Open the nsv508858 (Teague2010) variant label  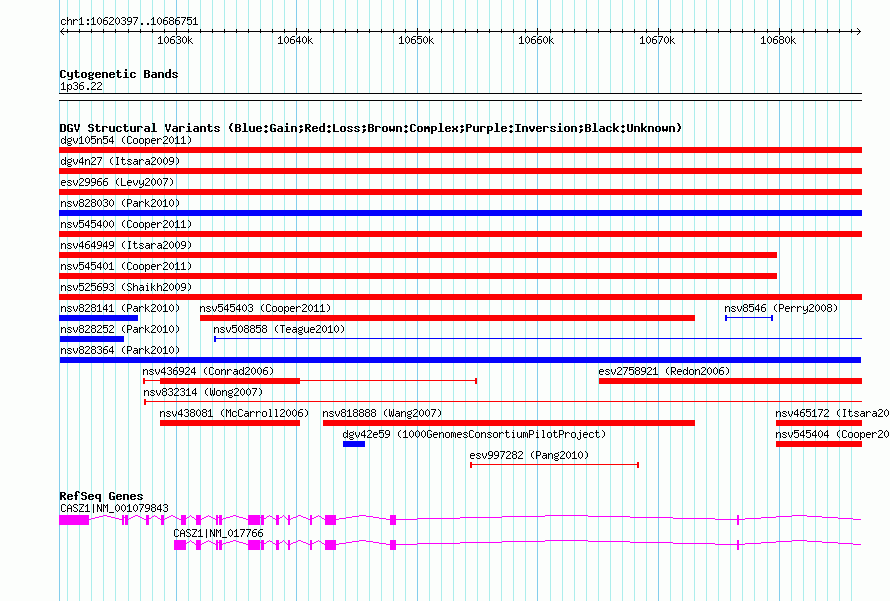pyautogui.click(x=279, y=330)
